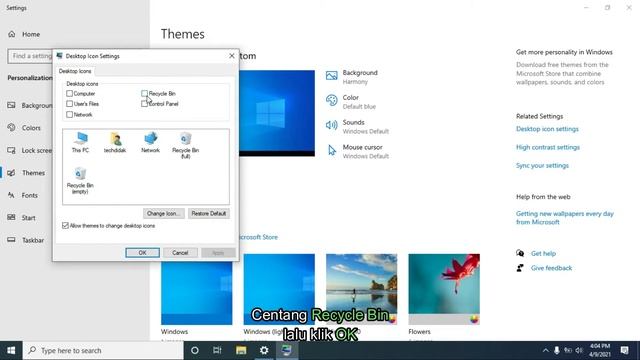Click the current theme preview image
The image size is (640, 360).
(x=277, y=113)
